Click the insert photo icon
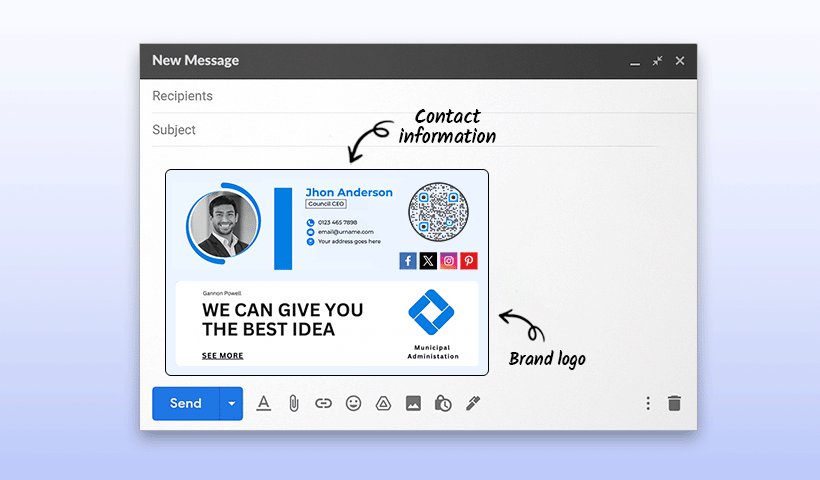 click(x=413, y=403)
